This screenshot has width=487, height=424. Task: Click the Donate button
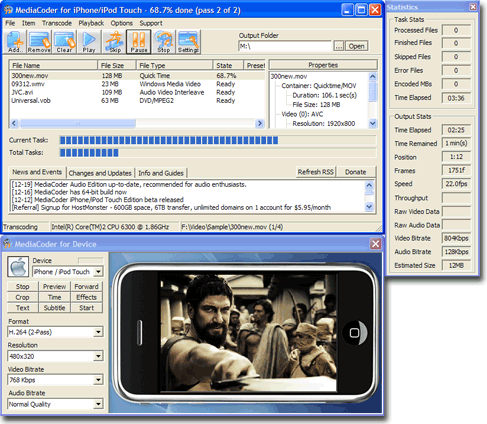tap(356, 172)
